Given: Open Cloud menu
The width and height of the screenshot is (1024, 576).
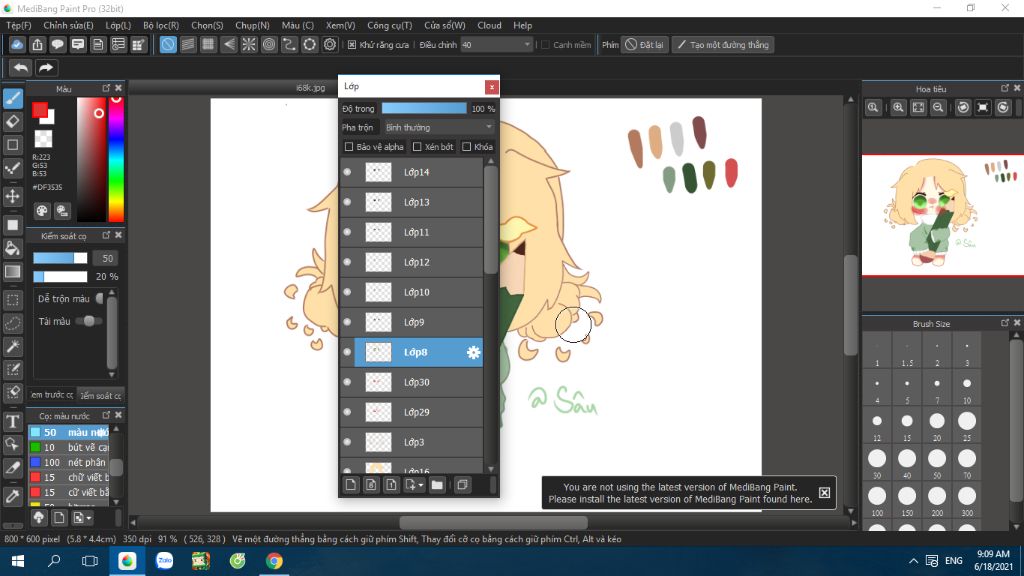Looking at the screenshot, I should click(x=489, y=25).
